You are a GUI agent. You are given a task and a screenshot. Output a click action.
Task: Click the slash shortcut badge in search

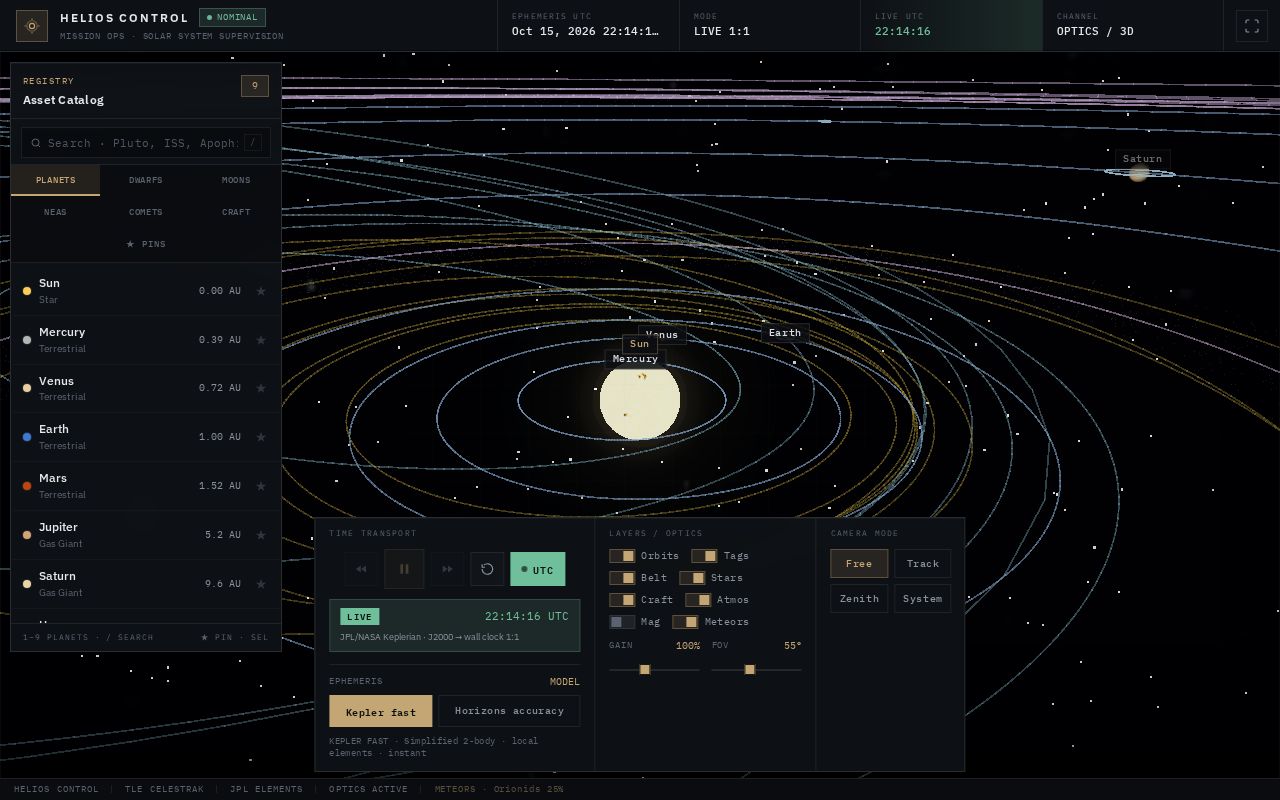[x=253, y=143]
